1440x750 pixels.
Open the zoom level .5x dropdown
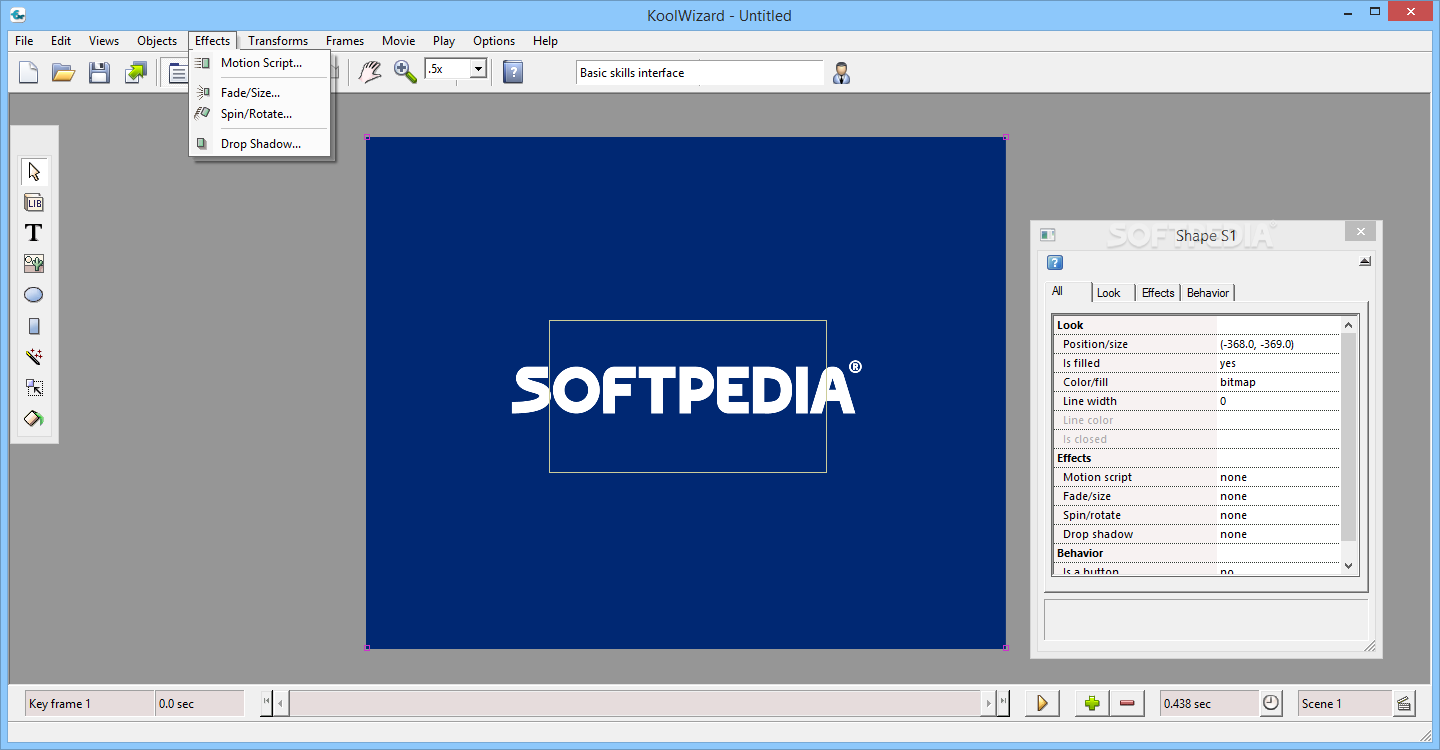coord(478,69)
